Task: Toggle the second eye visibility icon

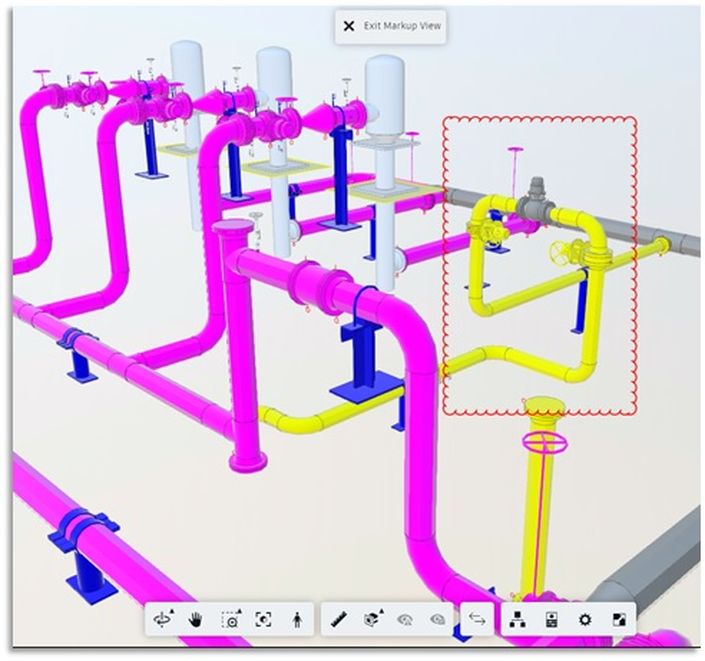Action: pos(437,620)
